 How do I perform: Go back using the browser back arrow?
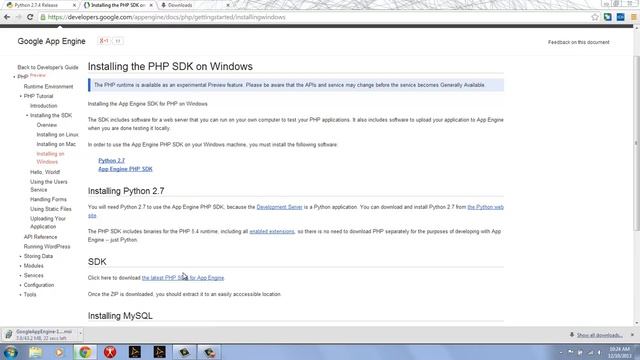(7, 17)
